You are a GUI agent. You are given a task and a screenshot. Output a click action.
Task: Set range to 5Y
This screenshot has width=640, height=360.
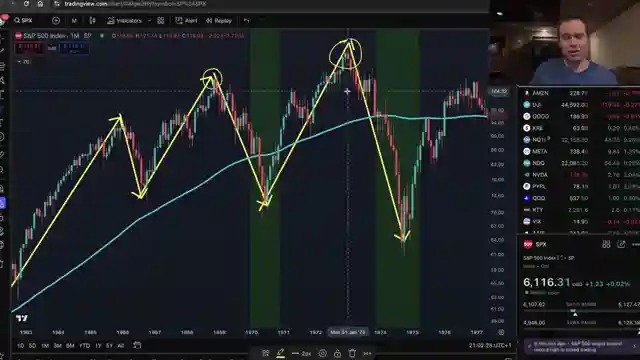tap(109, 346)
